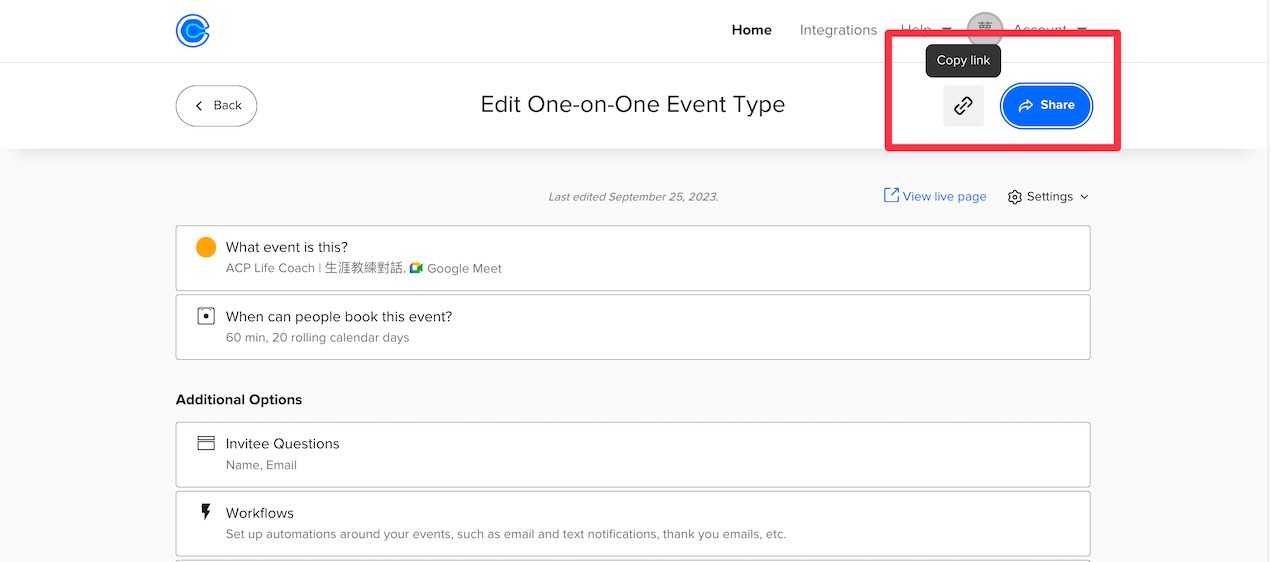Go back using the Back button
Image resolution: width=1271 pixels, height=562 pixels.
[x=216, y=105]
